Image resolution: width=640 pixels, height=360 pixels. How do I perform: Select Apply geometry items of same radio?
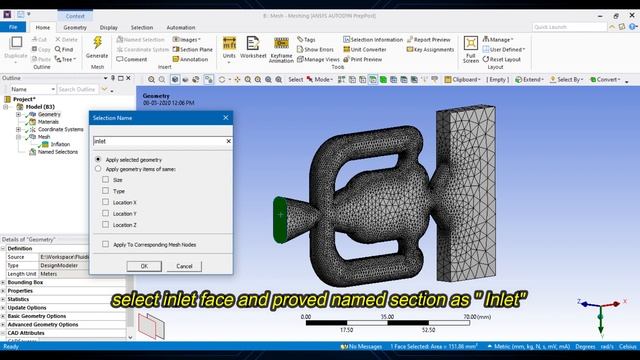98,169
